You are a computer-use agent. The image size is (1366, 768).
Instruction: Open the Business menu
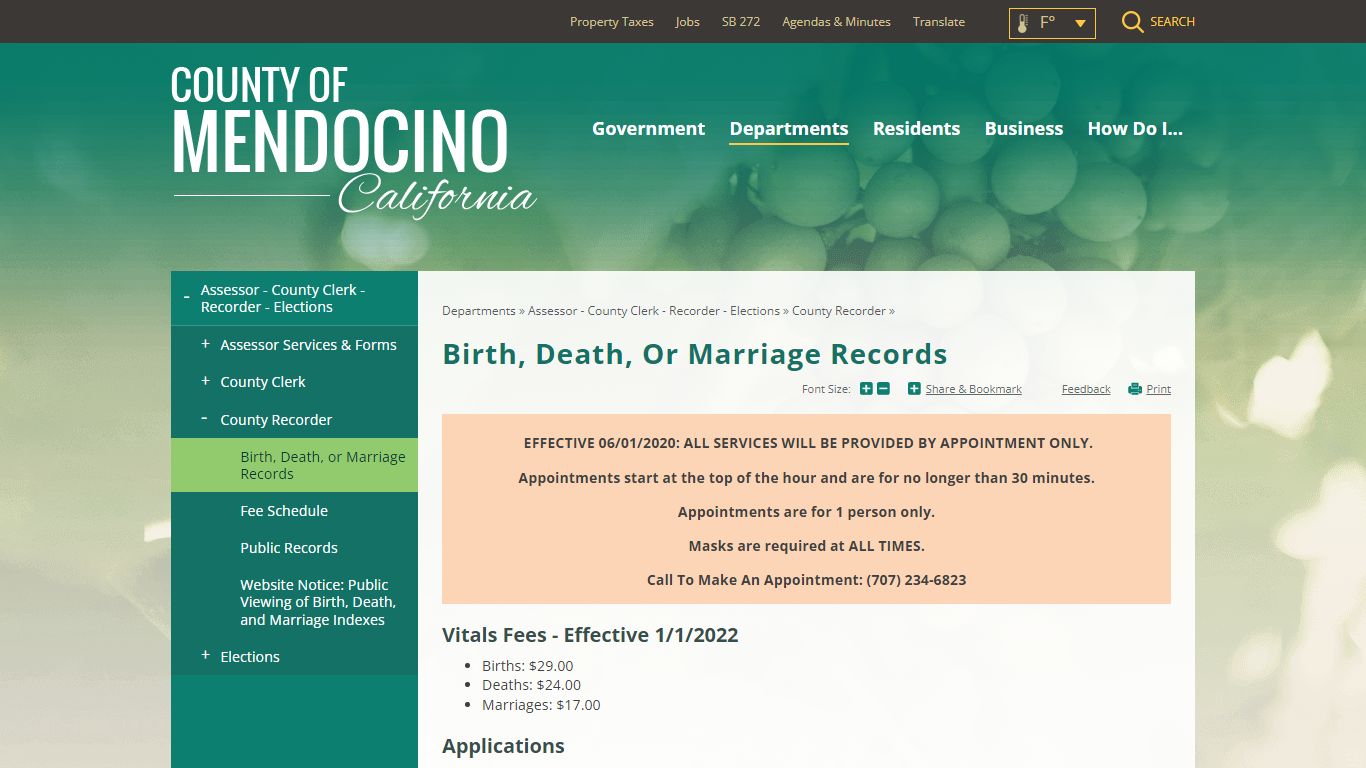[x=1024, y=129]
